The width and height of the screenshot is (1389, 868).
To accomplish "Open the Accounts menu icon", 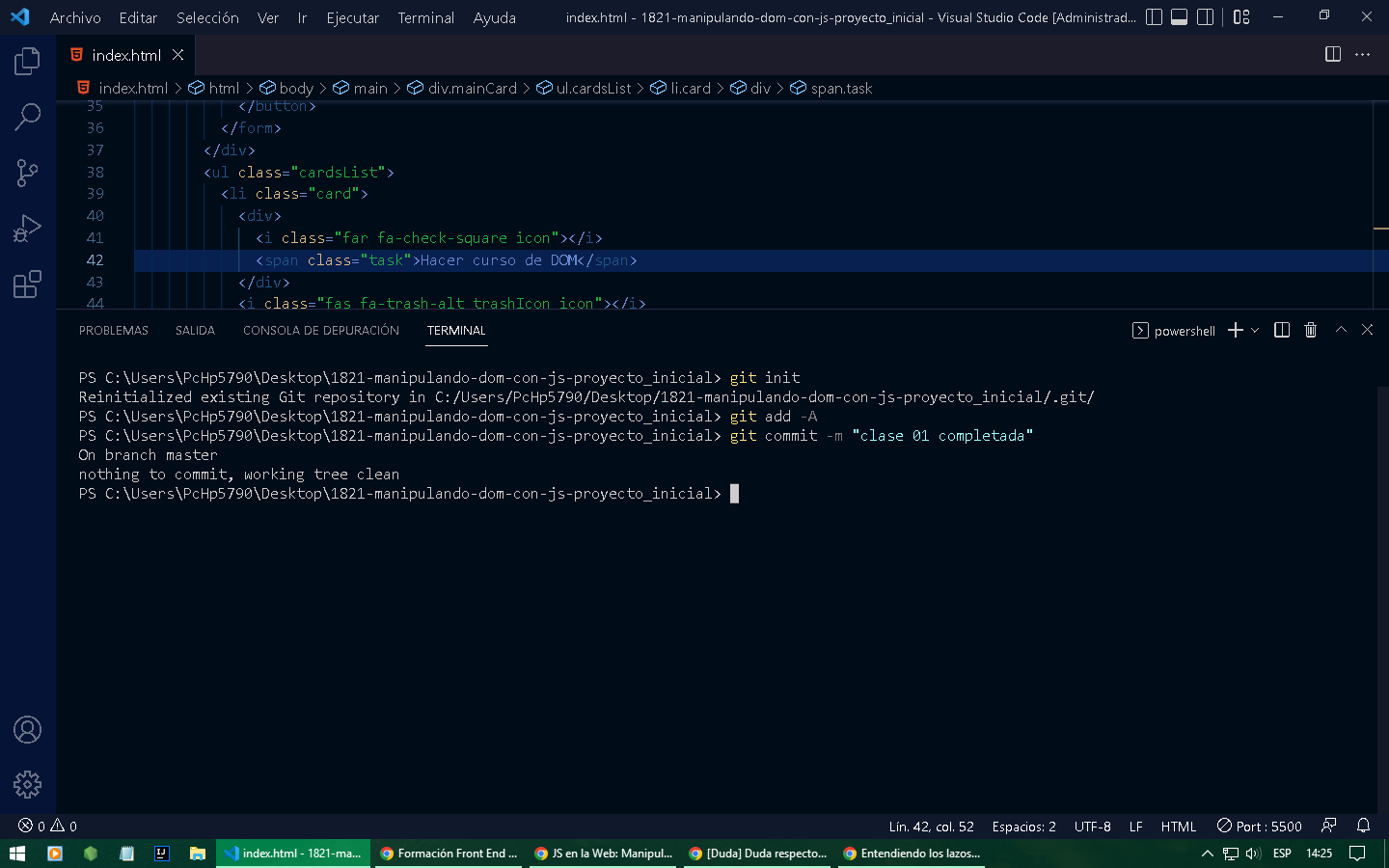I will tap(27, 730).
